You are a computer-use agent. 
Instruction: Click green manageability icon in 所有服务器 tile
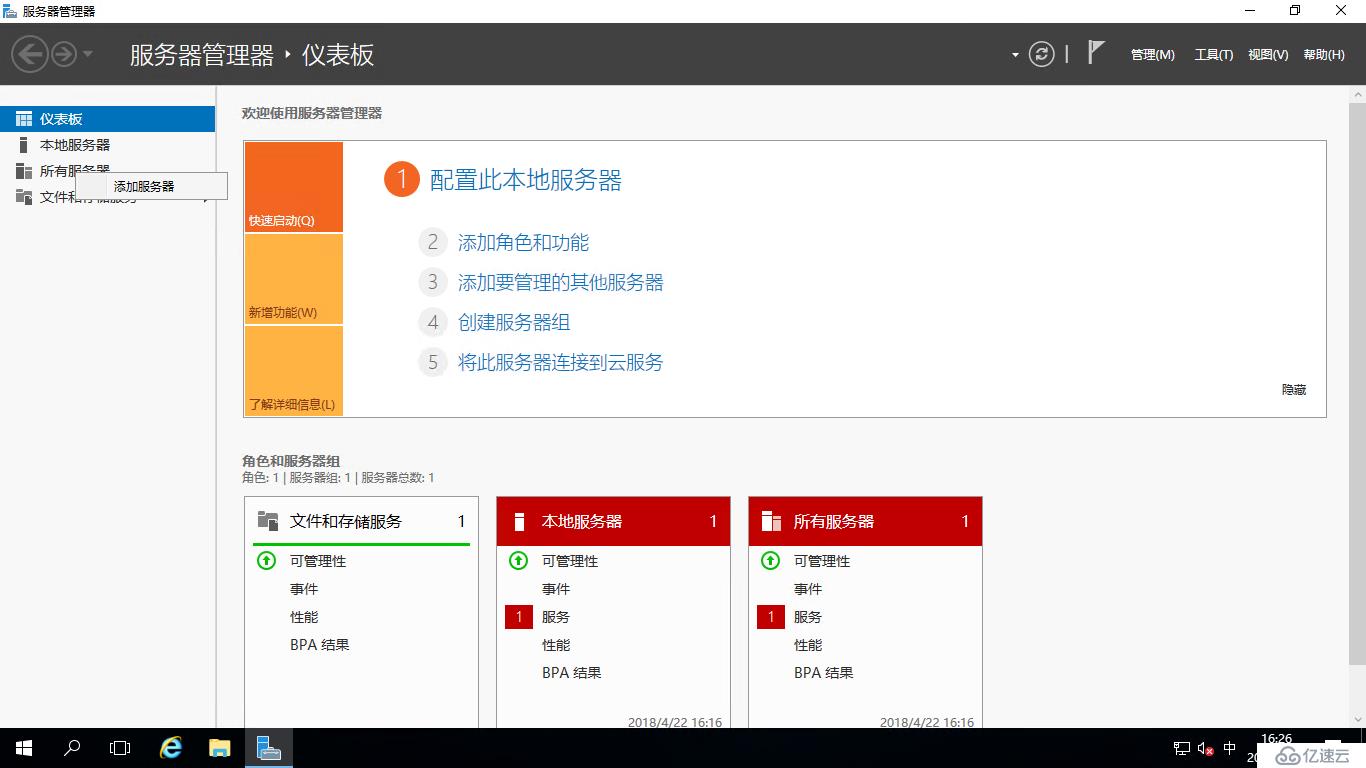[770, 561]
